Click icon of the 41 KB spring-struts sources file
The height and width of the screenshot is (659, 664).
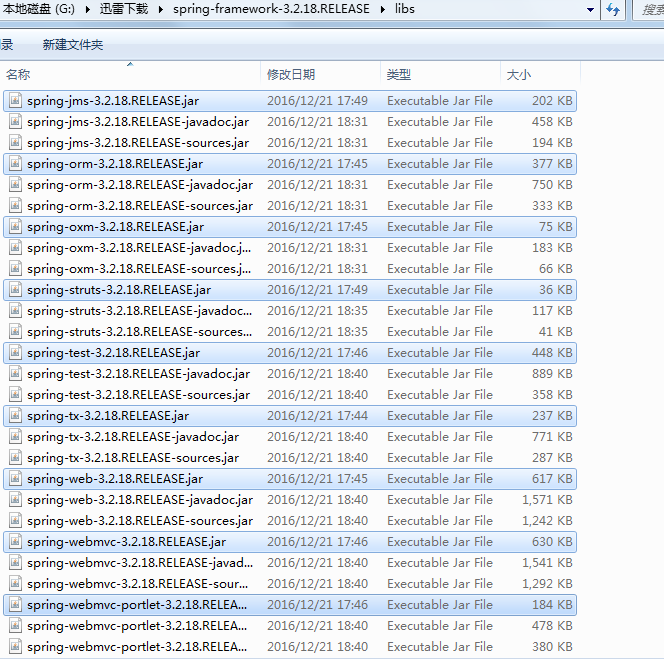click(16, 332)
